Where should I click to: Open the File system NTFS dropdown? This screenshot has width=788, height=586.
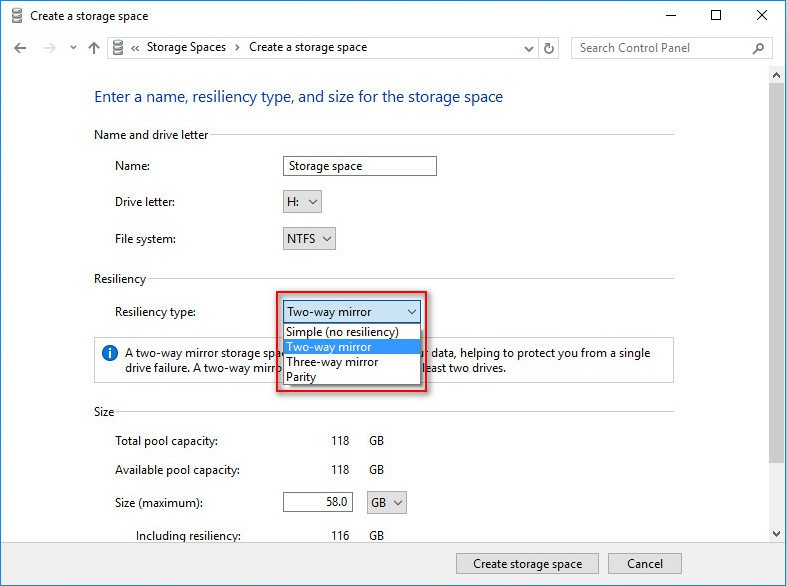pos(310,239)
